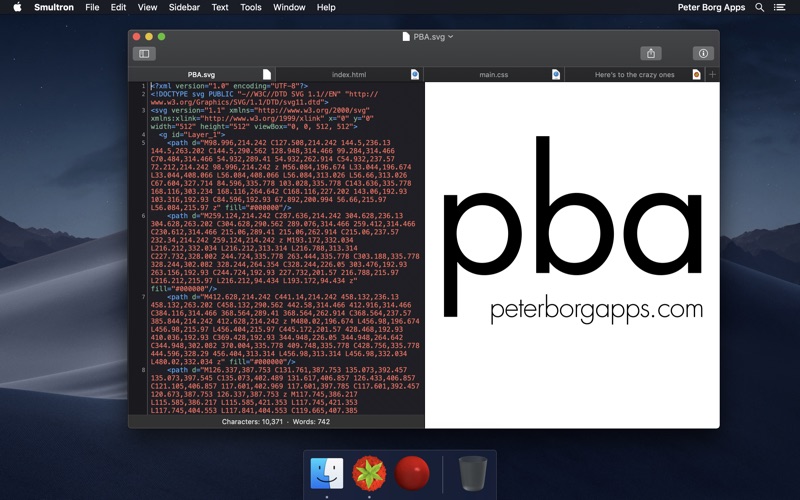
Task: Click the index.html tab file icon
Action: 415,74
